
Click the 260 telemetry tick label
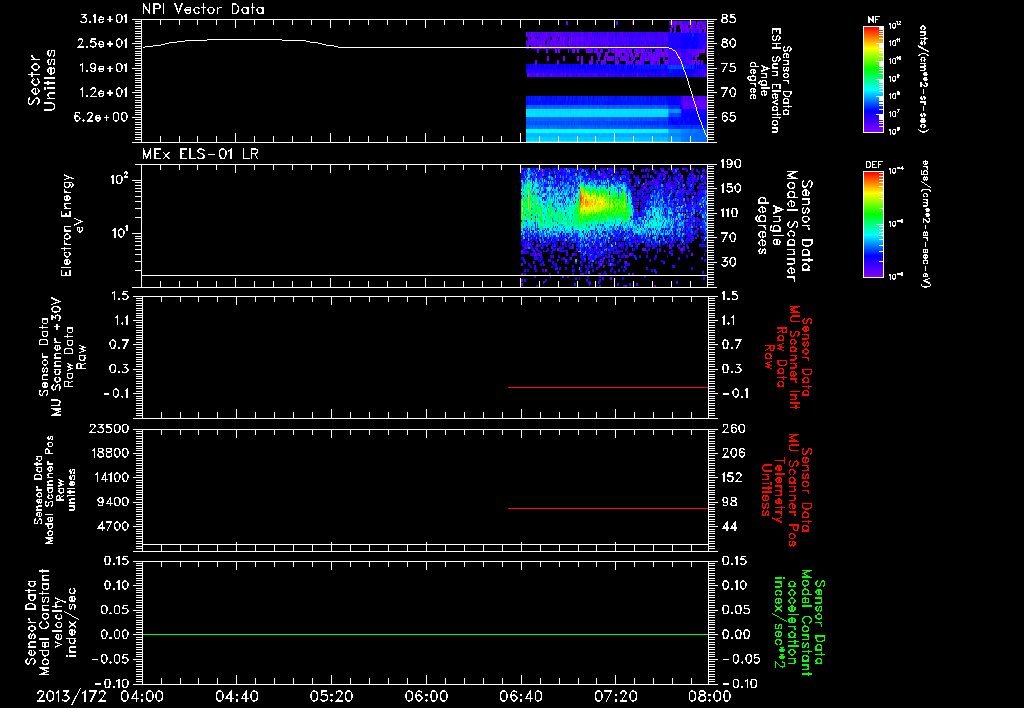732,428
